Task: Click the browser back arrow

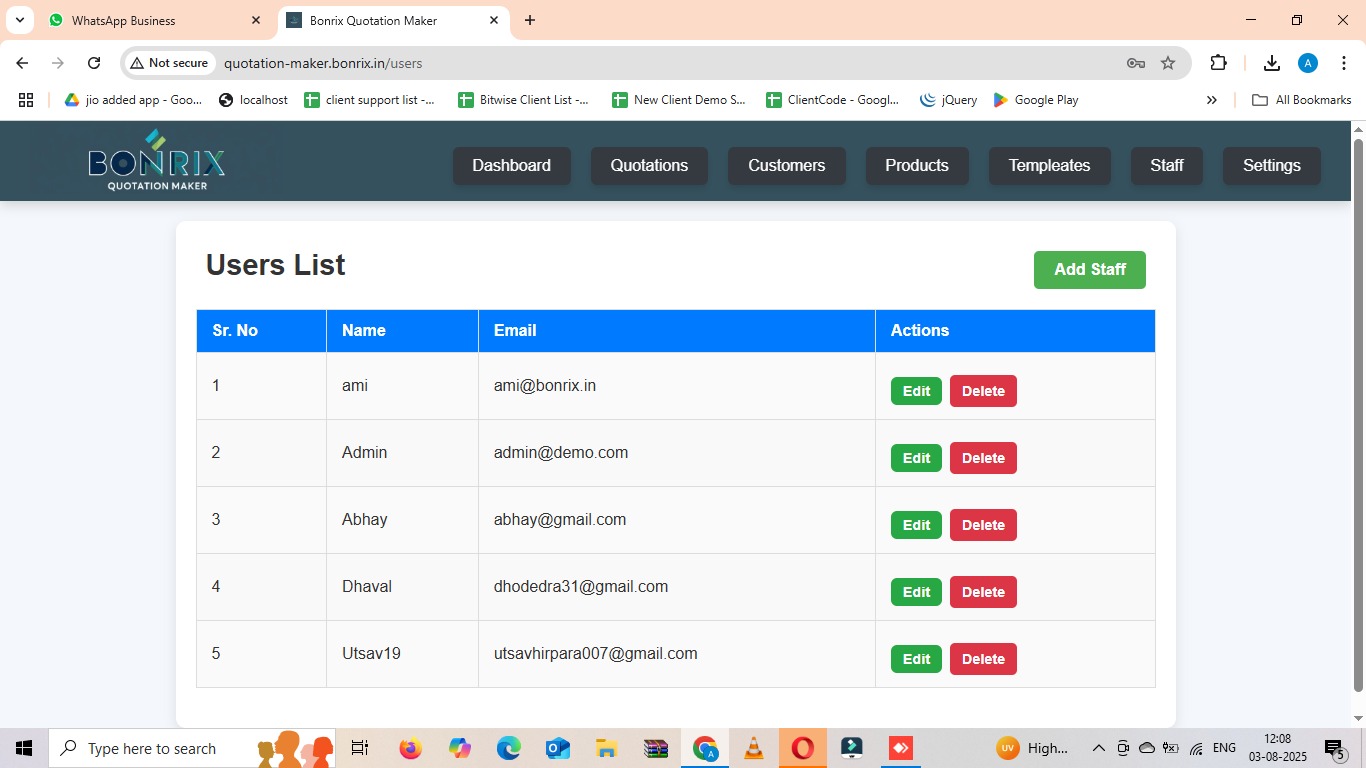Action: pyautogui.click(x=22, y=63)
